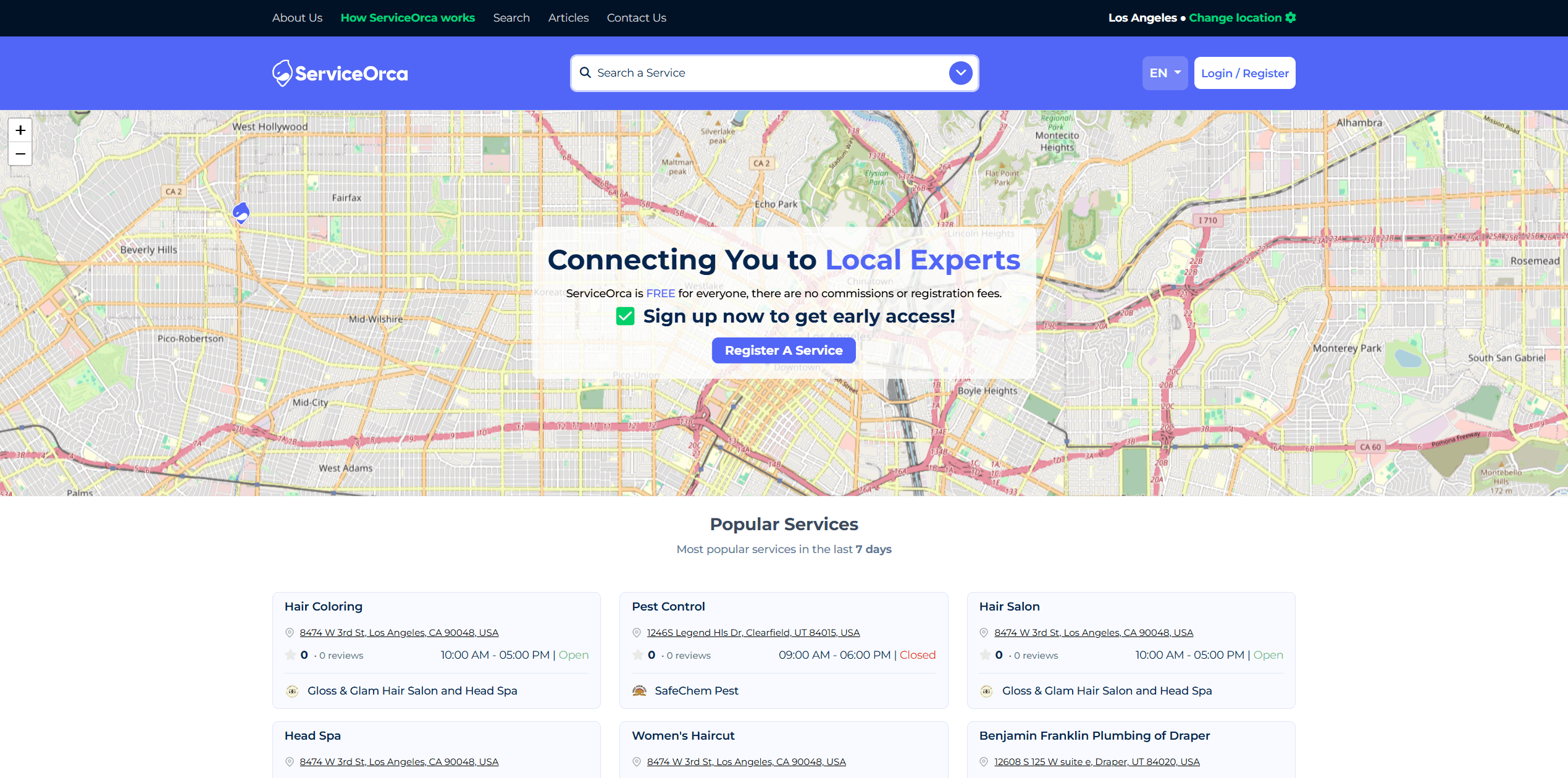
Task: Click the location pin icon on the Hair Coloring card
Action: click(289, 632)
